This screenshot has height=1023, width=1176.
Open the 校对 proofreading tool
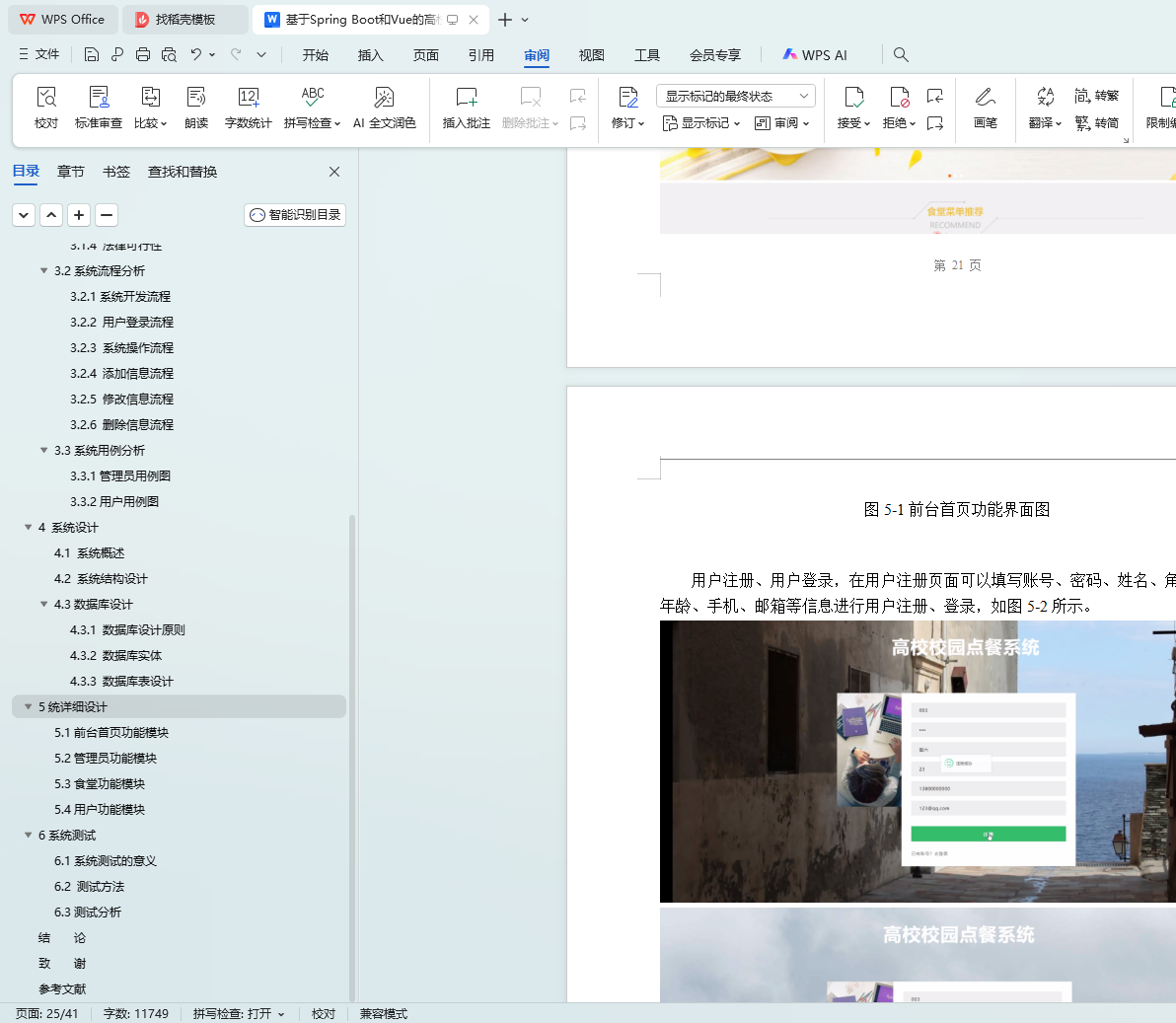46,108
